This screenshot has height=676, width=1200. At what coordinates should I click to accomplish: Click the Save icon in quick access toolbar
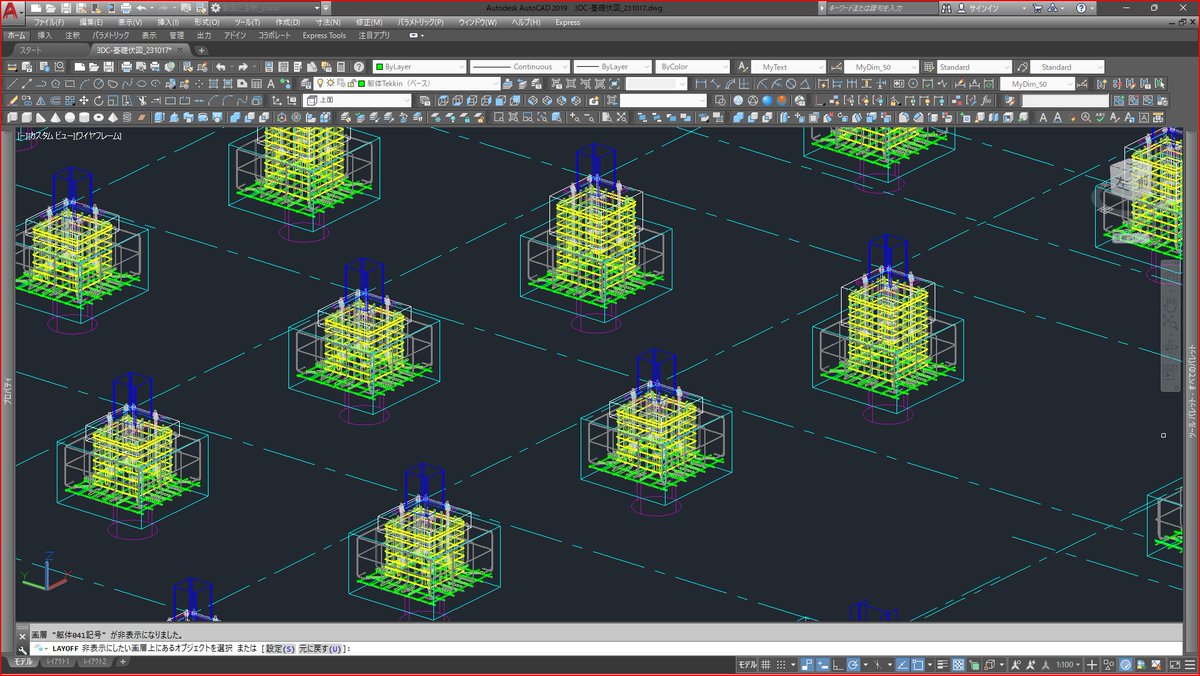click(x=65, y=8)
